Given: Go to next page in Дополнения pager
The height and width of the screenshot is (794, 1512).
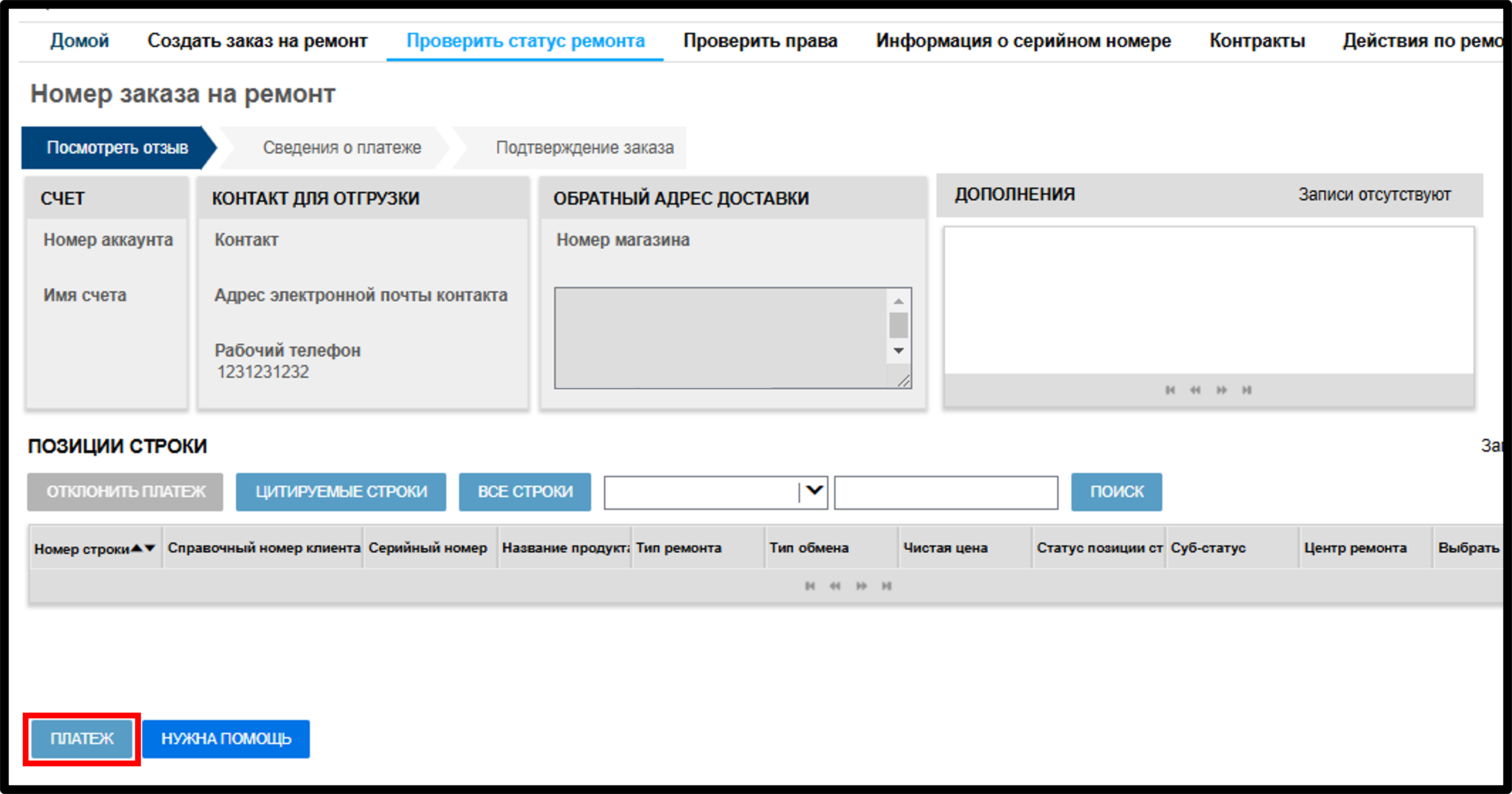Looking at the screenshot, I should pos(1222,390).
